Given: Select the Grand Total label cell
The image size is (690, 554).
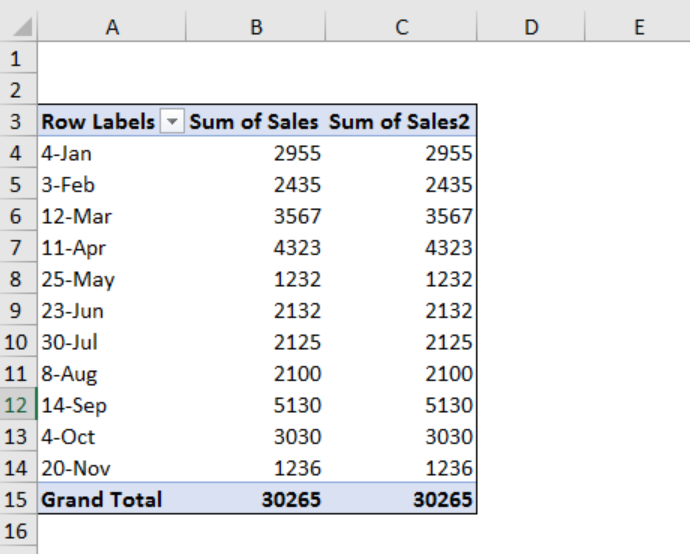Looking at the screenshot, I should [112, 499].
